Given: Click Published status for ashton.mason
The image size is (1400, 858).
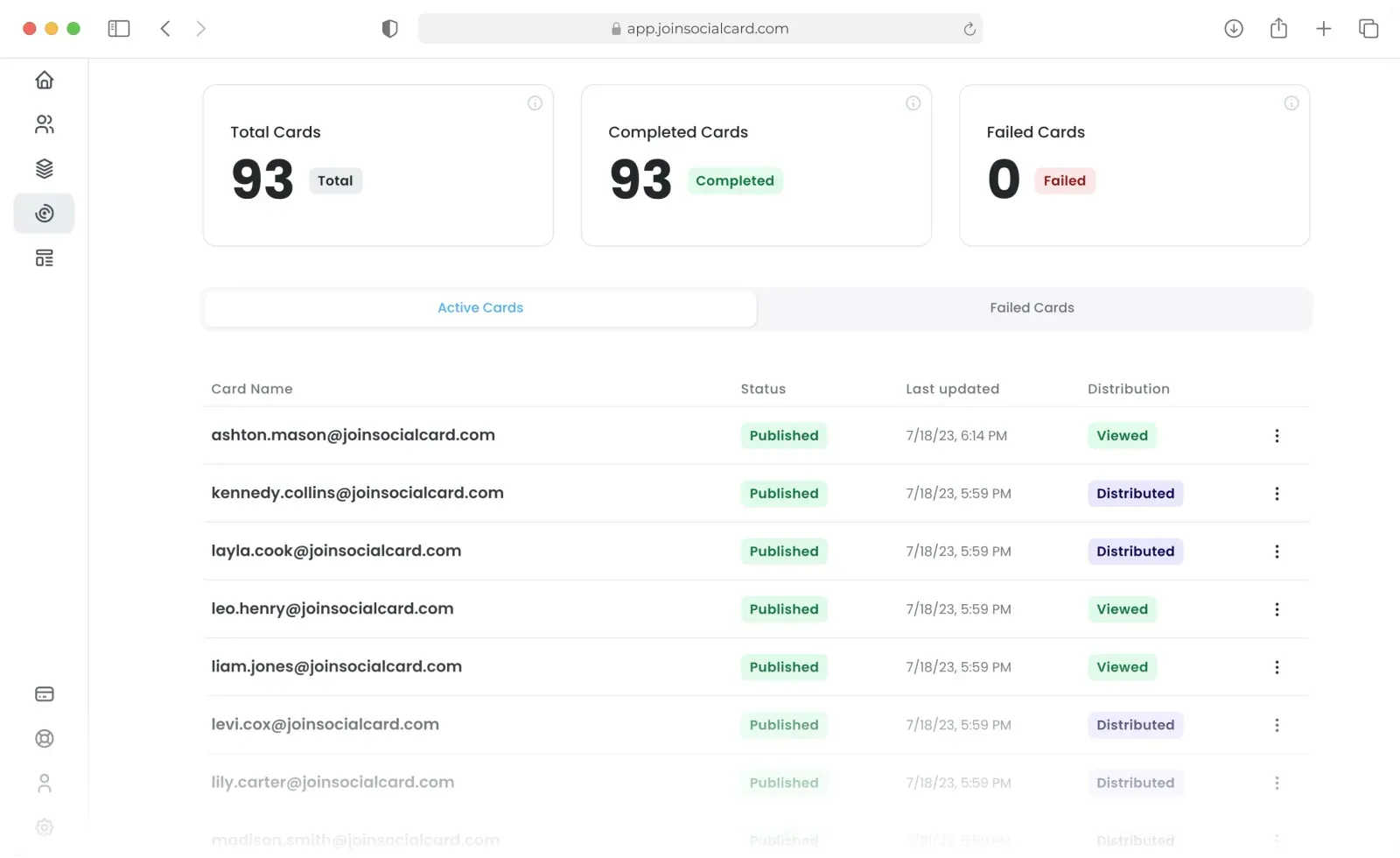Looking at the screenshot, I should pyautogui.click(x=784, y=436).
